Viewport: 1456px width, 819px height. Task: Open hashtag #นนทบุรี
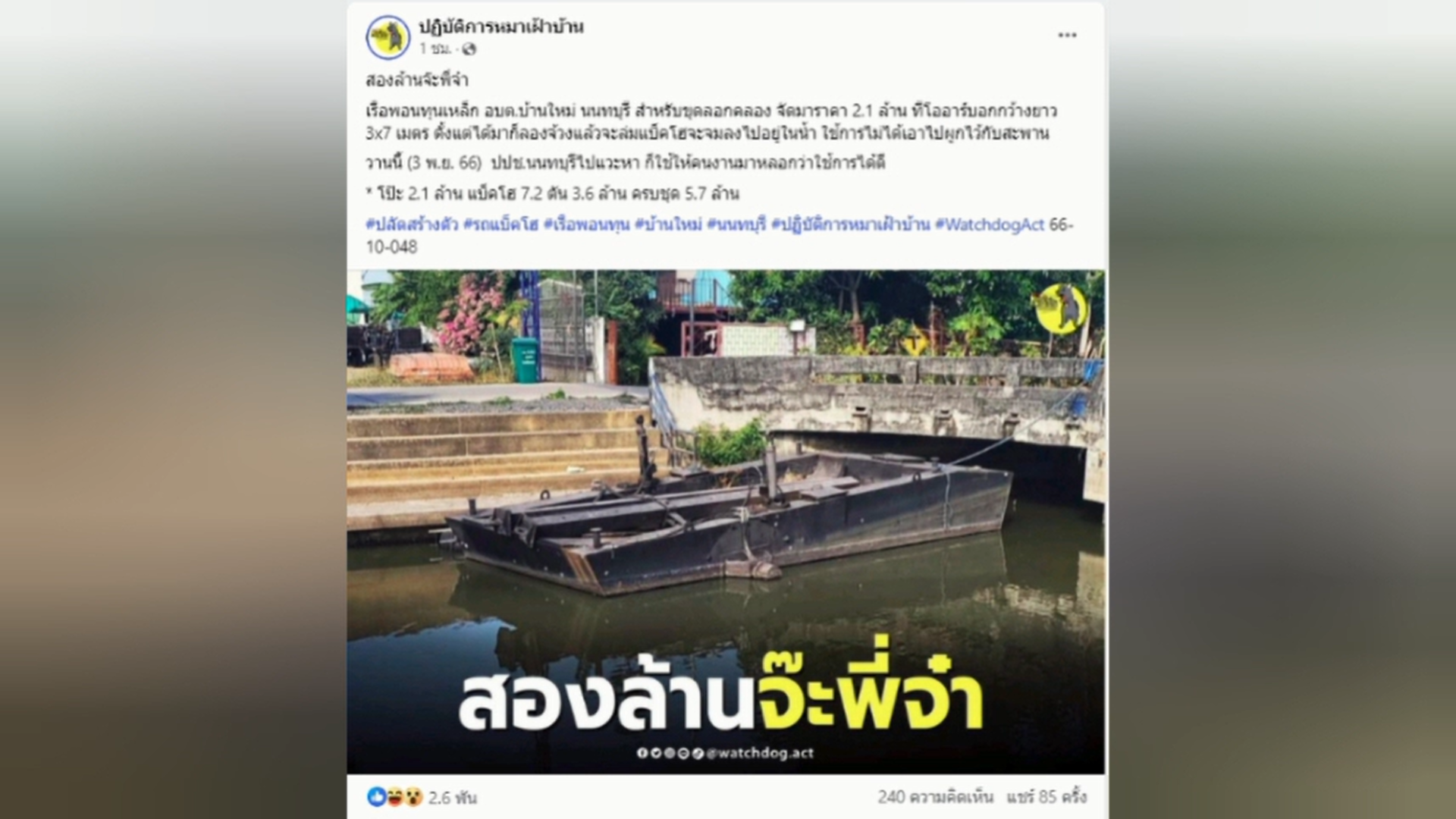(x=736, y=225)
